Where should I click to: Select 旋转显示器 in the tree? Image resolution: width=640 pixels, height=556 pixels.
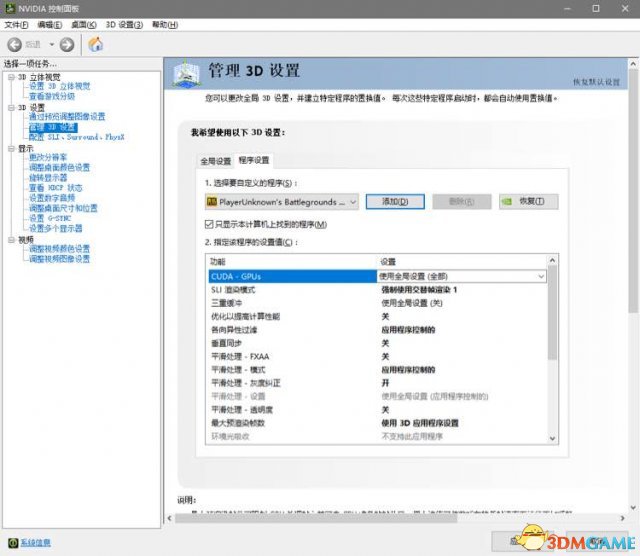coord(48,178)
